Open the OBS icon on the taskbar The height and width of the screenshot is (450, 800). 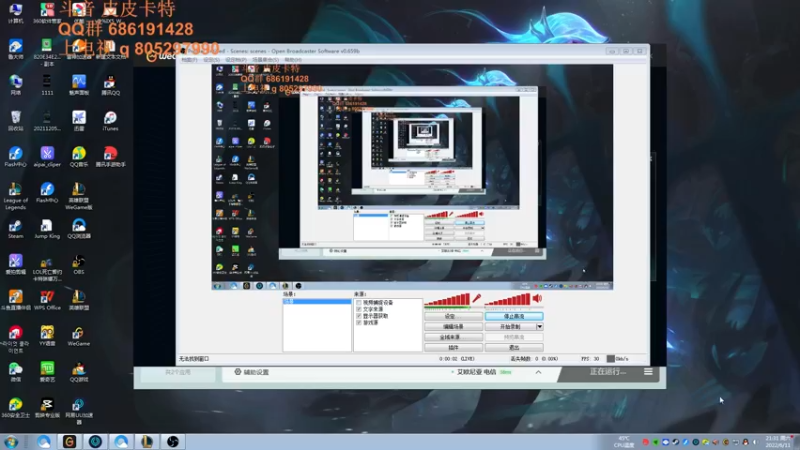click(x=172, y=441)
